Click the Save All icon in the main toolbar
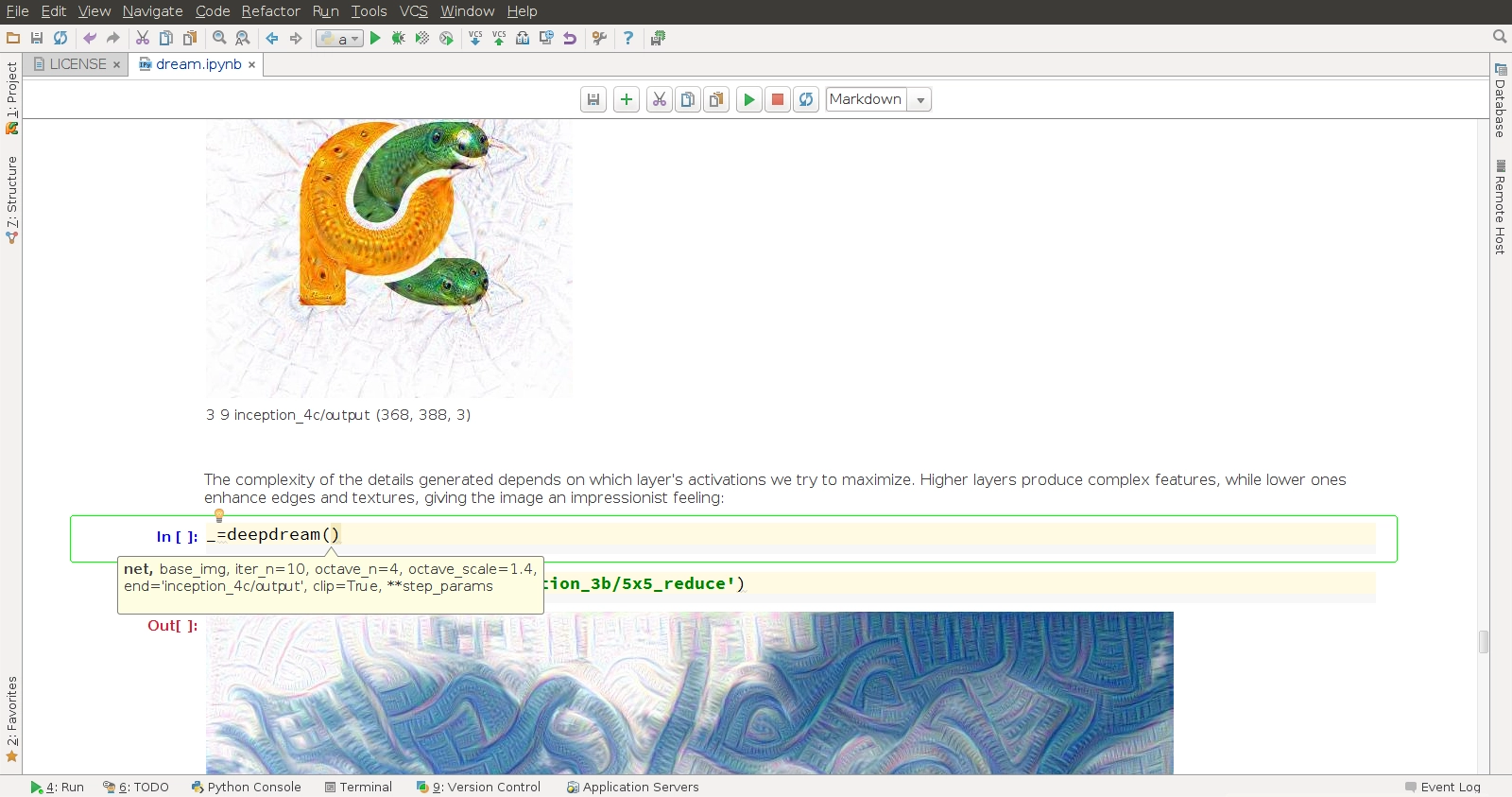Image resolution: width=1512 pixels, height=797 pixels. pyautogui.click(x=37, y=38)
